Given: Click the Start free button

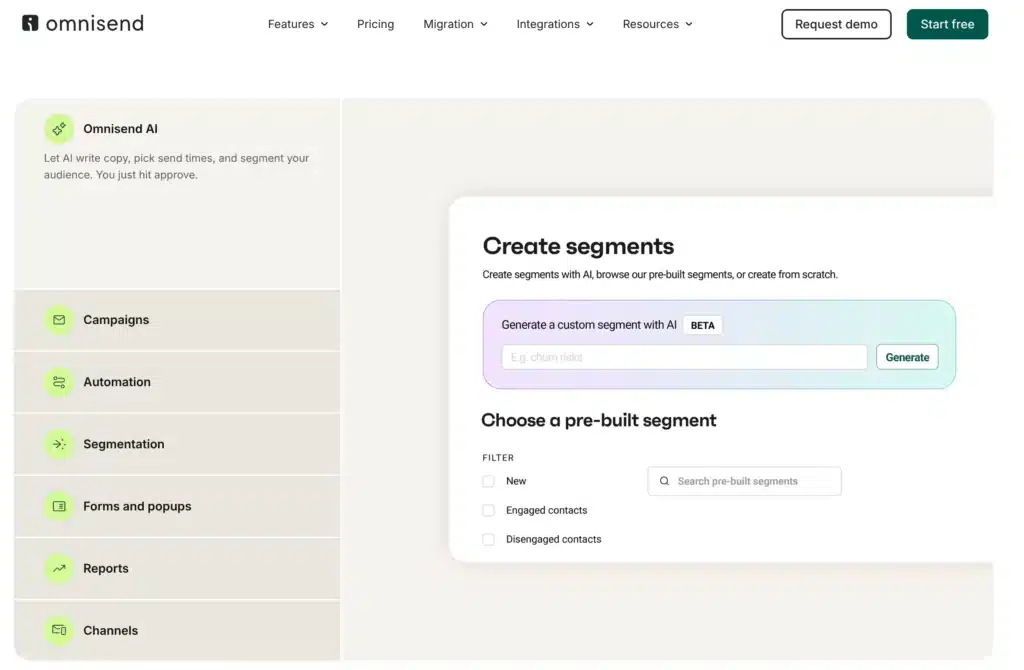Looking at the screenshot, I should 947,24.
